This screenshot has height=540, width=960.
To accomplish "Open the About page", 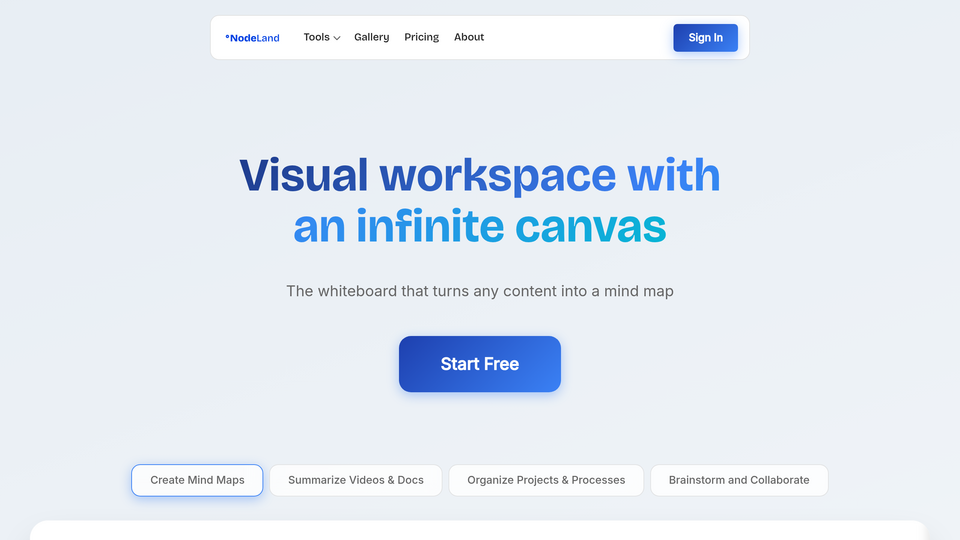I will tap(469, 37).
